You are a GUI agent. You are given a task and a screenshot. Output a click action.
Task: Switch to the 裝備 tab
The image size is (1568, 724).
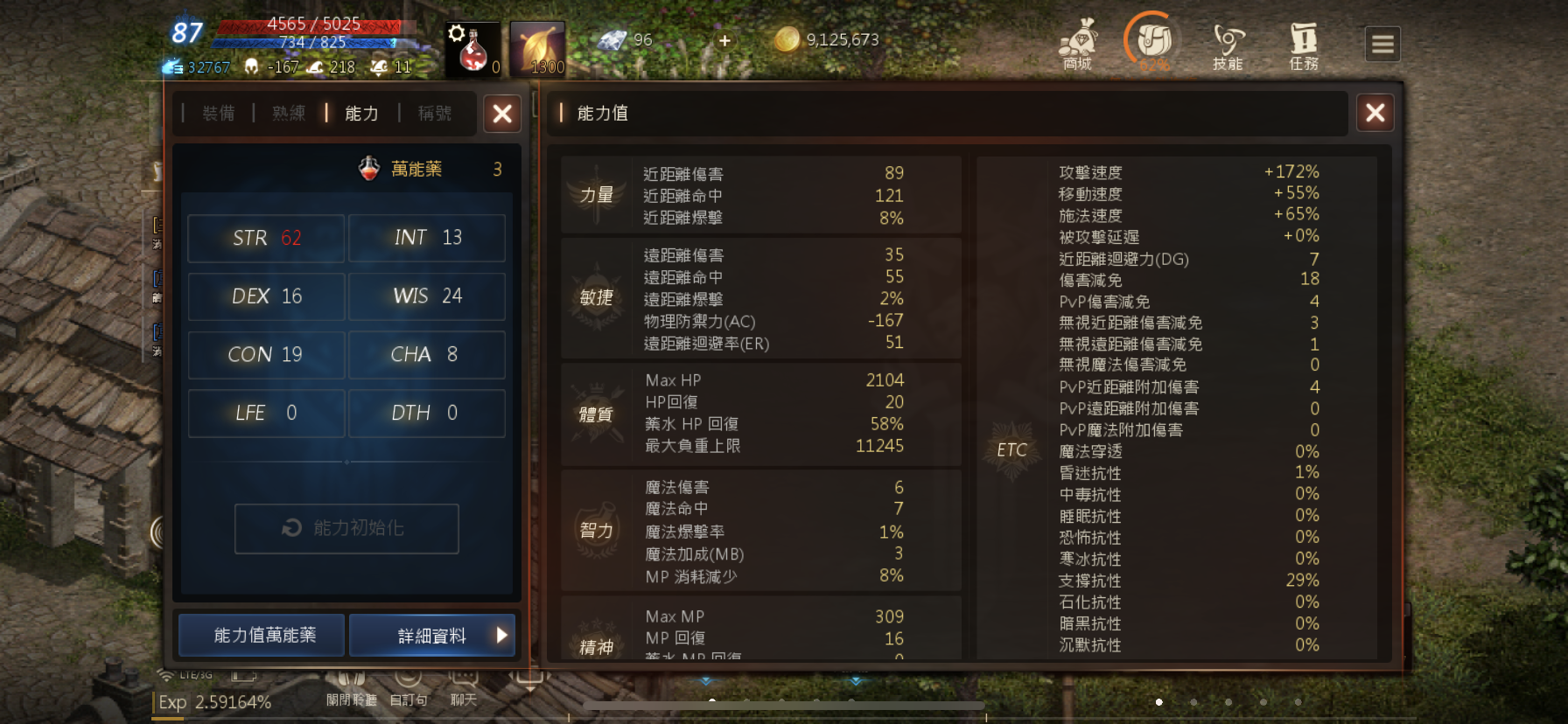point(218,113)
